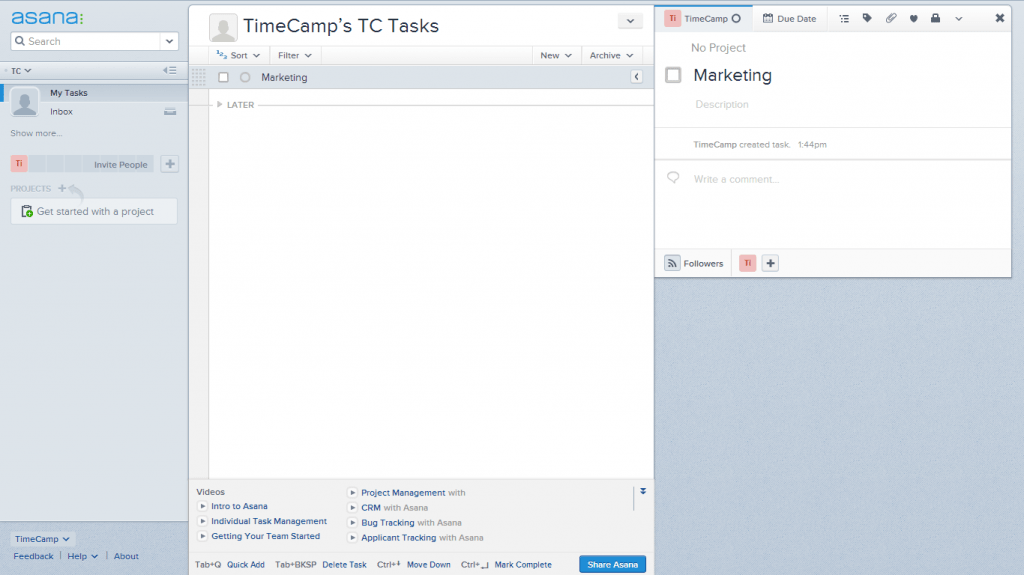Image resolution: width=1024 pixels, height=575 pixels.
Task: Collapse the videos help panel
Action: pyautogui.click(x=643, y=491)
